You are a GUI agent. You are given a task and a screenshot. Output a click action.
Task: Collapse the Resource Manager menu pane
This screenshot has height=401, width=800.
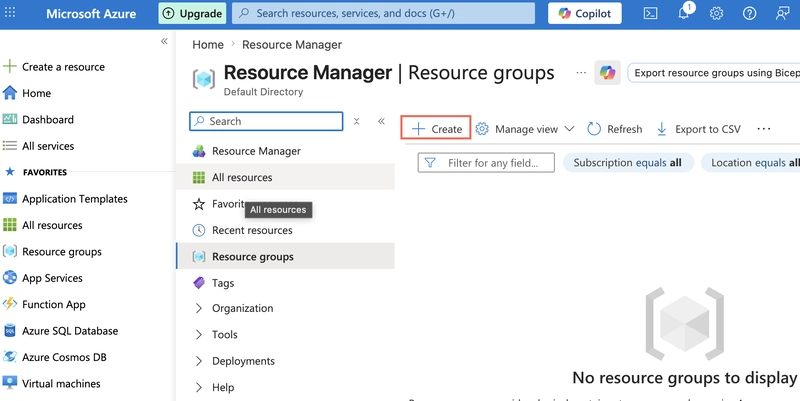pyautogui.click(x=381, y=121)
